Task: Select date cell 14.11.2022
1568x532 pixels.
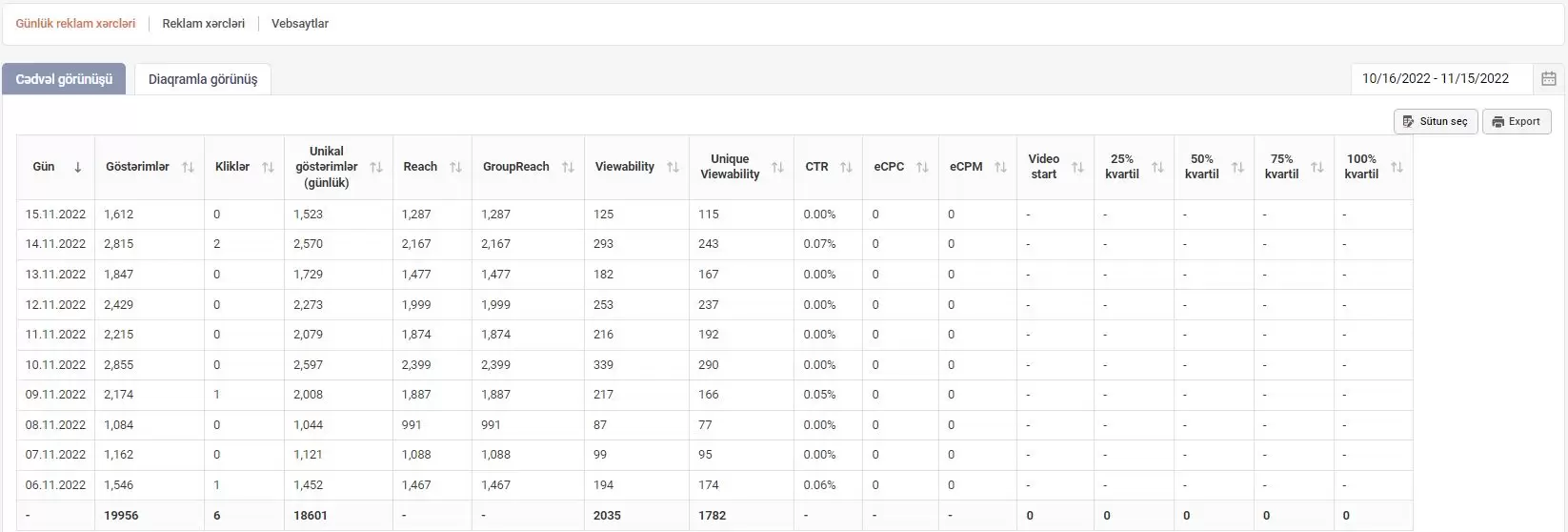Action: pos(55,244)
